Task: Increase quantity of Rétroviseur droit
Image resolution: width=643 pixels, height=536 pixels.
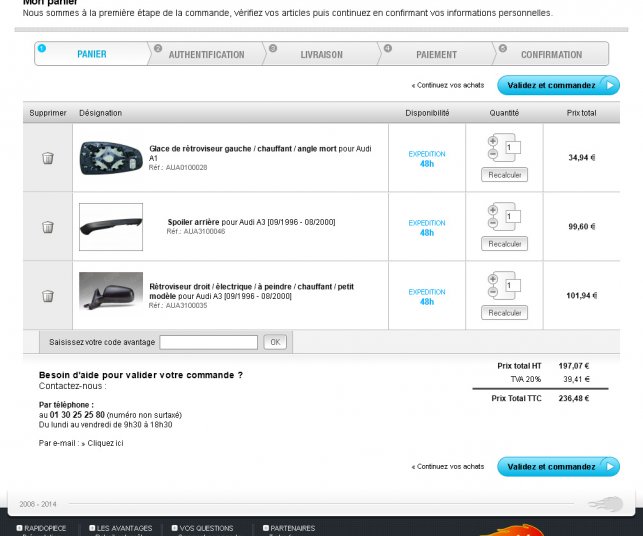Action: click(493, 279)
